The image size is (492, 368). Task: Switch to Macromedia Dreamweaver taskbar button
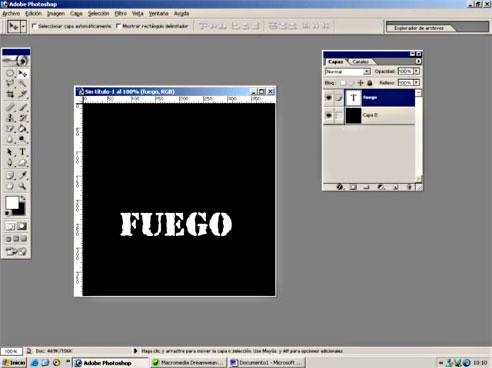[x=188, y=362]
